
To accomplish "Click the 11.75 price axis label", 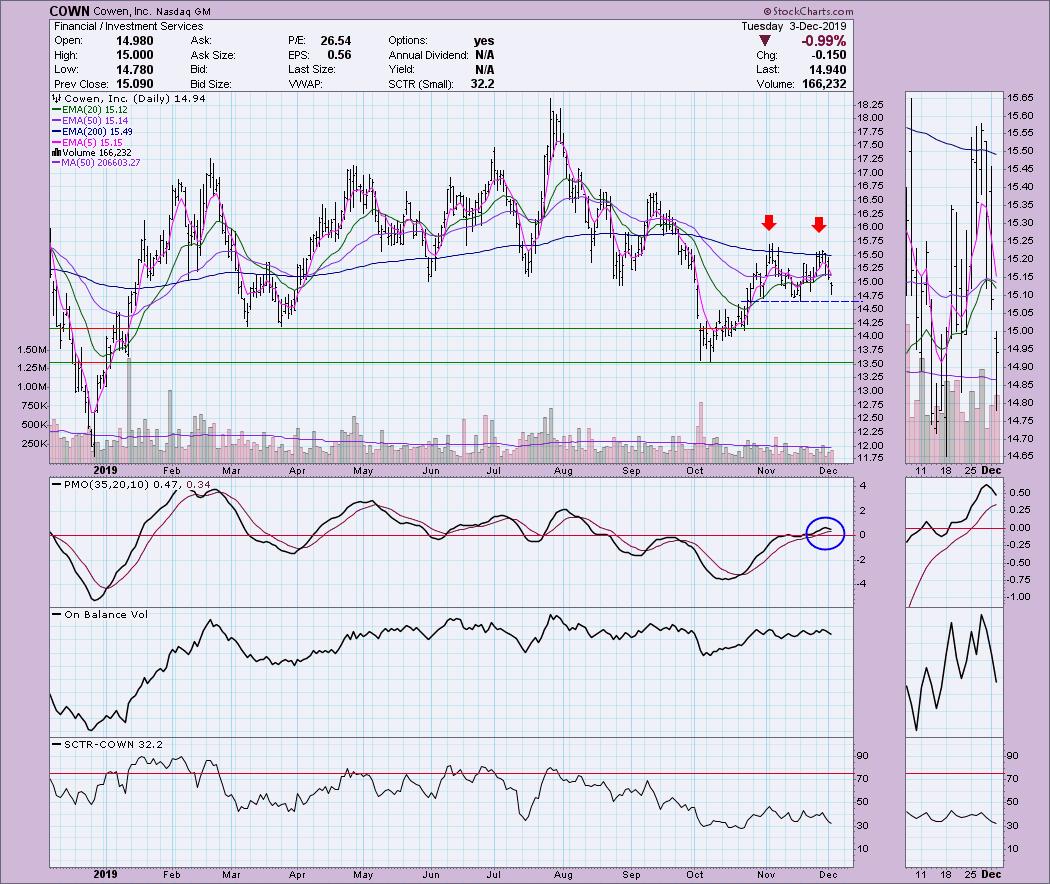I will 869,458.
